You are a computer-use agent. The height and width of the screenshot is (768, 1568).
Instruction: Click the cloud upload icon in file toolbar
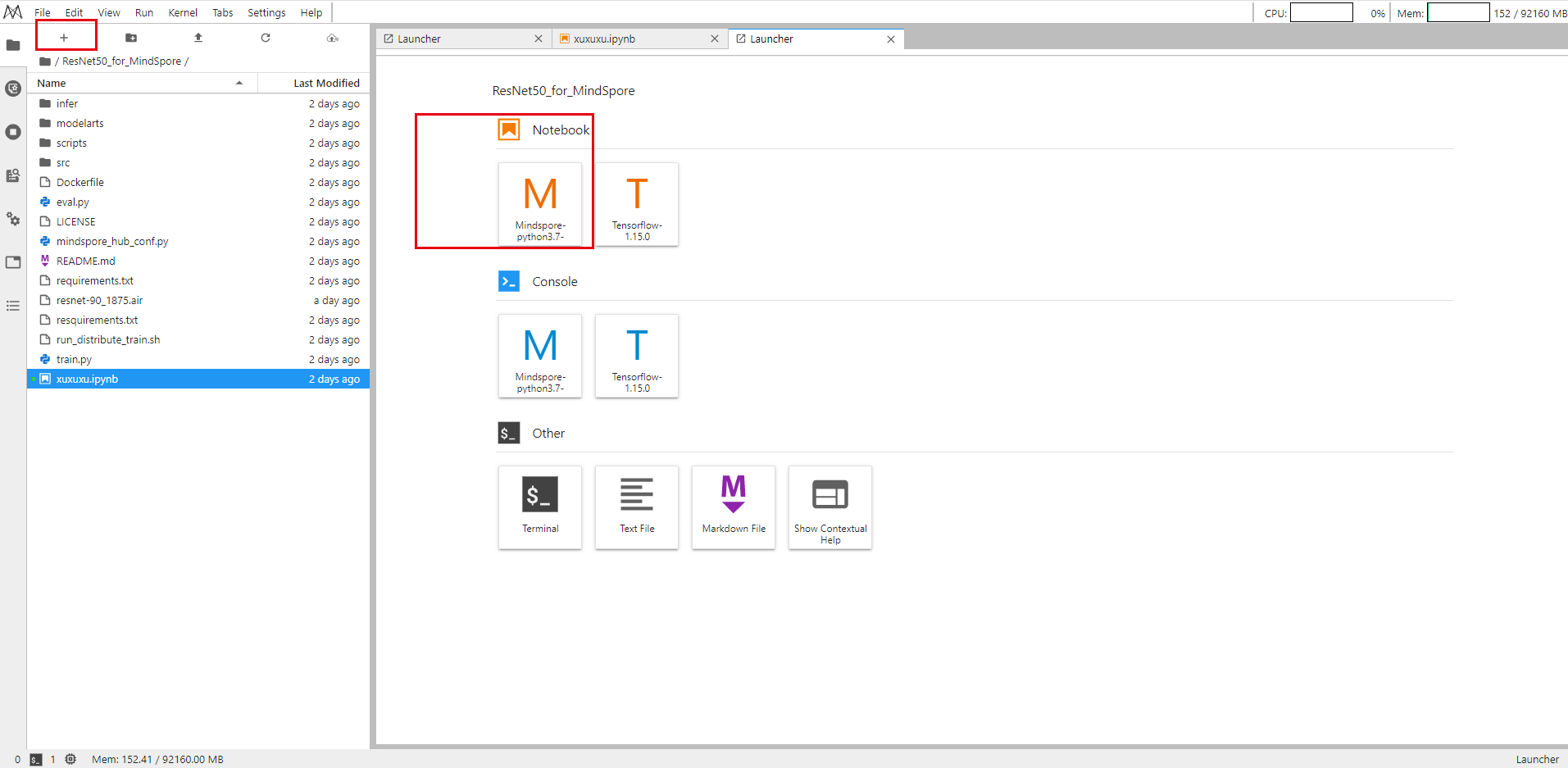[333, 38]
